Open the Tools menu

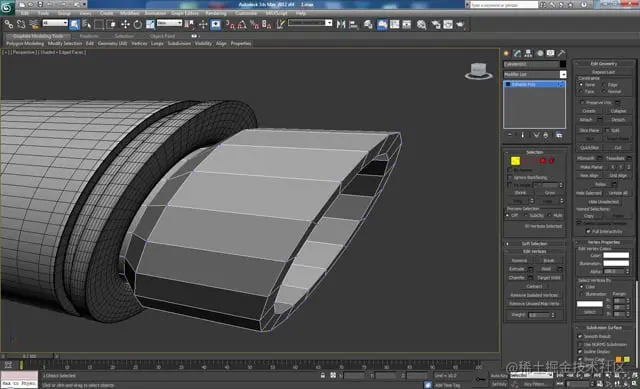[43, 13]
